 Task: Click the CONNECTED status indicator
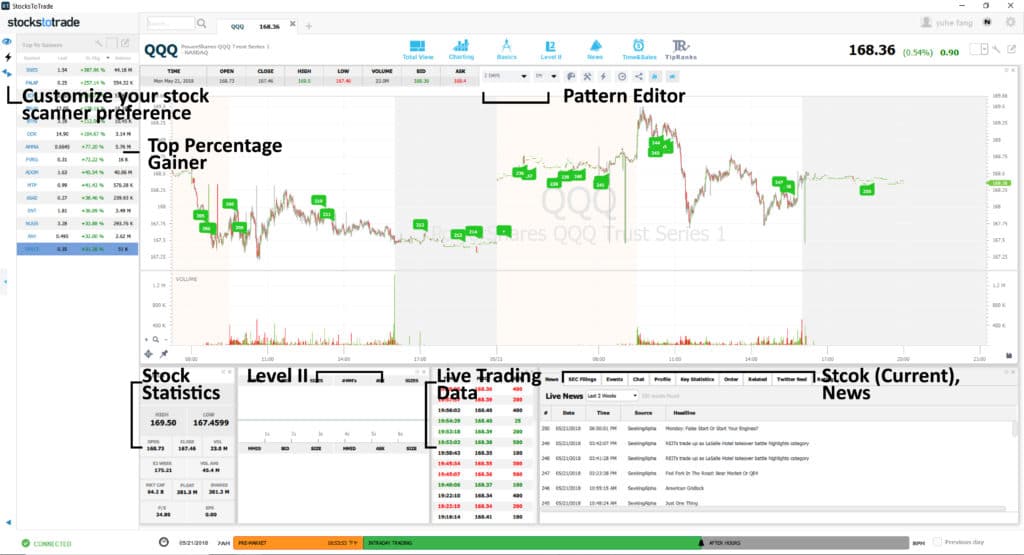pyautogui.click(x=46, y=543)
